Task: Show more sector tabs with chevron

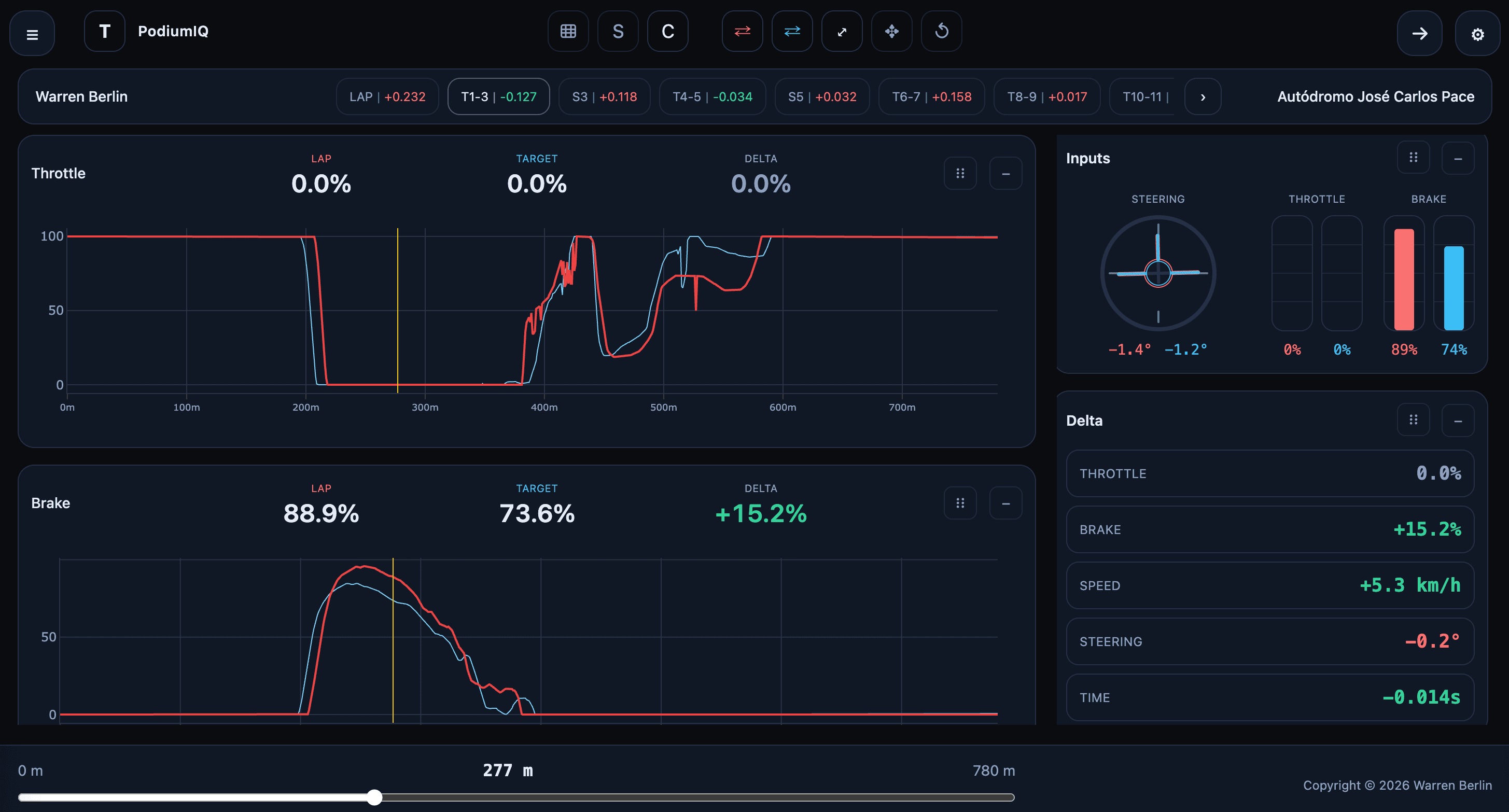Action: click(1203, 96)
